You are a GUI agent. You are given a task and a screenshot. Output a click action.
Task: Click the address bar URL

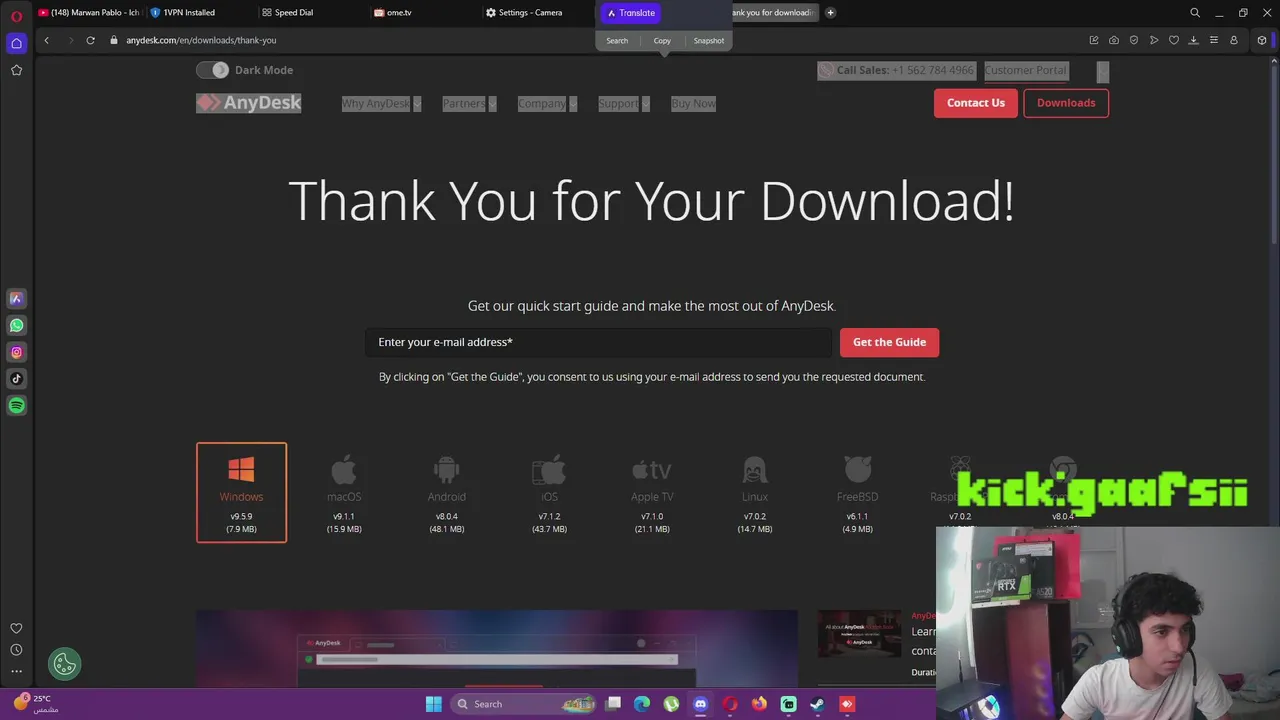tap(201, 40)
